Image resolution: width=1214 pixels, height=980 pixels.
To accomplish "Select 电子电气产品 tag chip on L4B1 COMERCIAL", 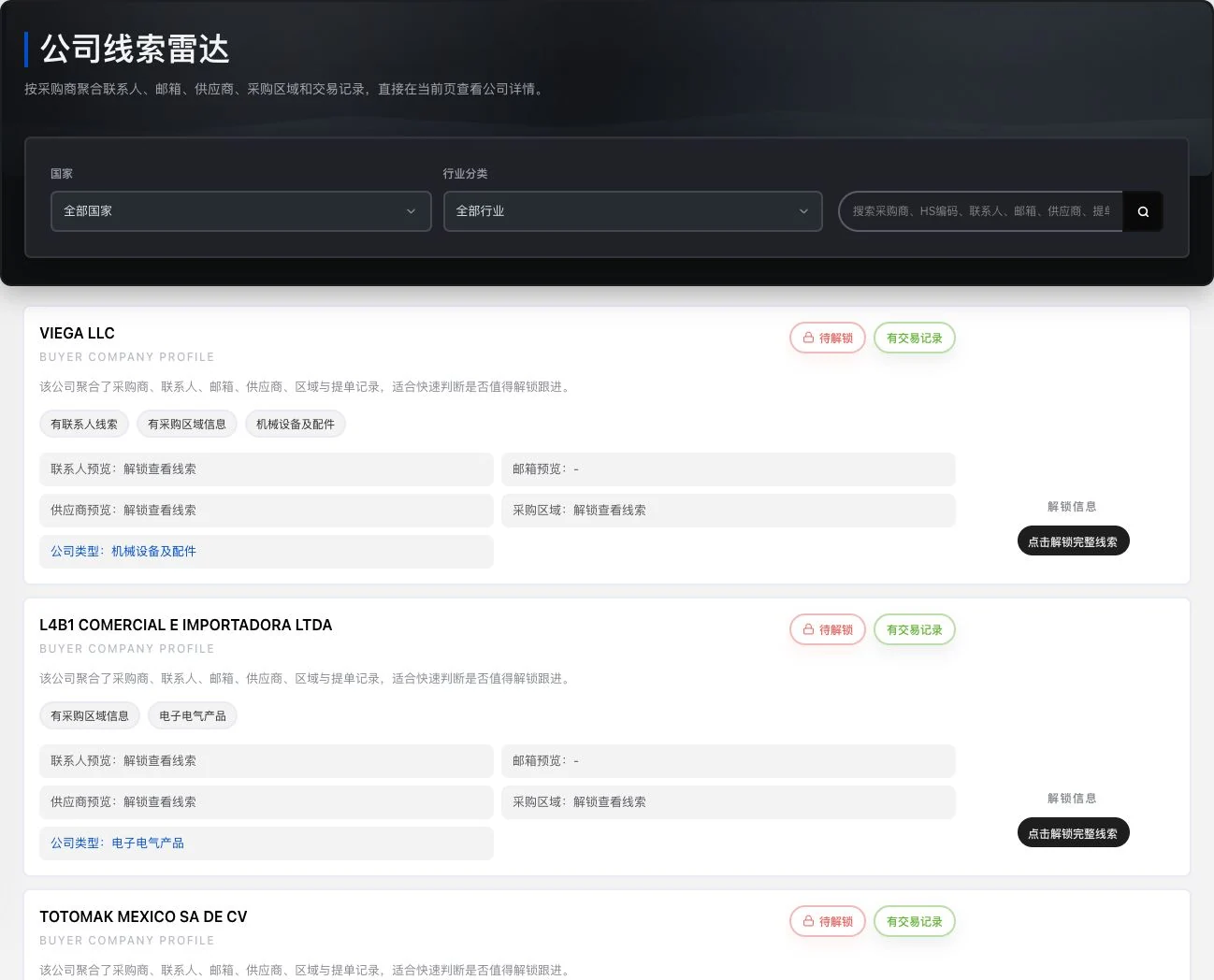I will pyautogui.click(x=193, y=716).
